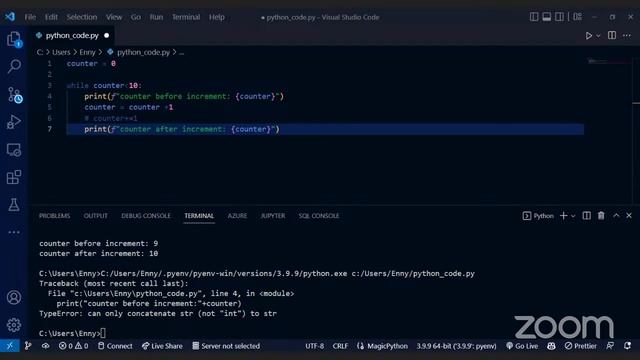Open the Terminal menu
The width and height of the screenshot is (640, 360).
[x=186, y=17]
